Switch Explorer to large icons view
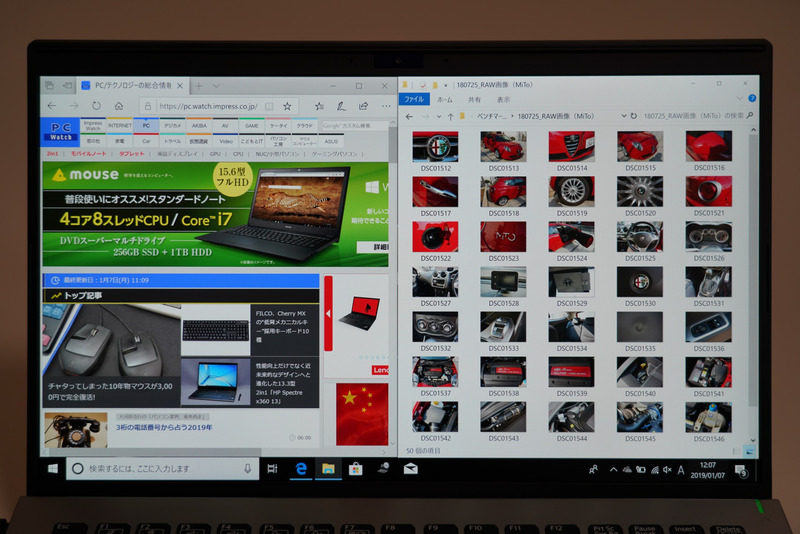800x534 pixels. coord(749,451)
